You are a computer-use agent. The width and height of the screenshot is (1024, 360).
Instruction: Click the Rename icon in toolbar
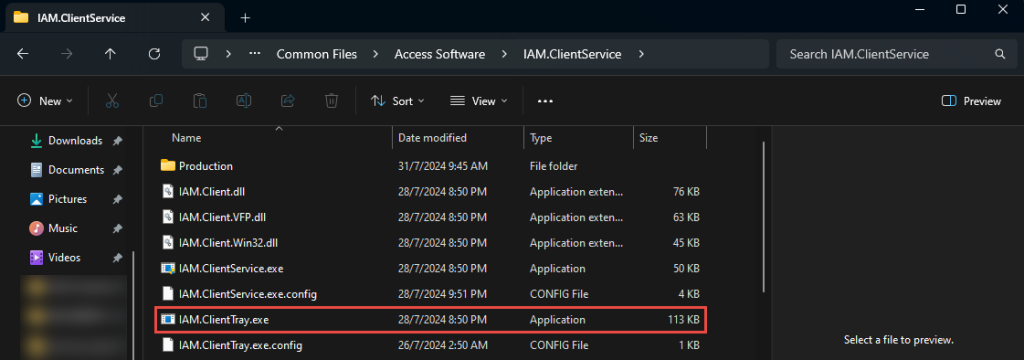(x=244, y=101)
